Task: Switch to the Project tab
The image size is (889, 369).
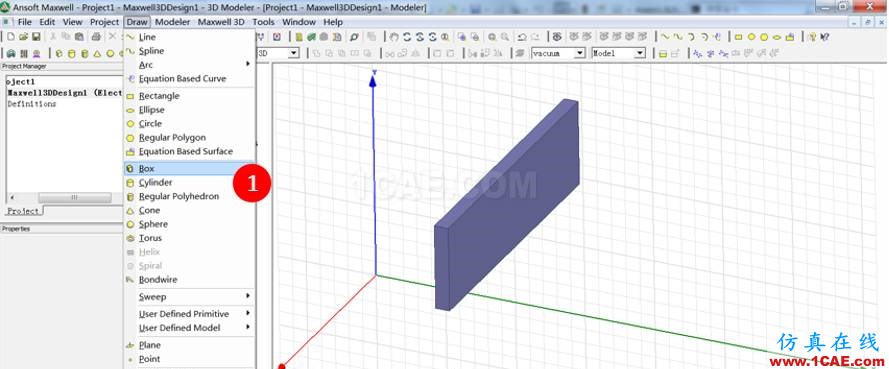Action: click(x=24, y=211)
